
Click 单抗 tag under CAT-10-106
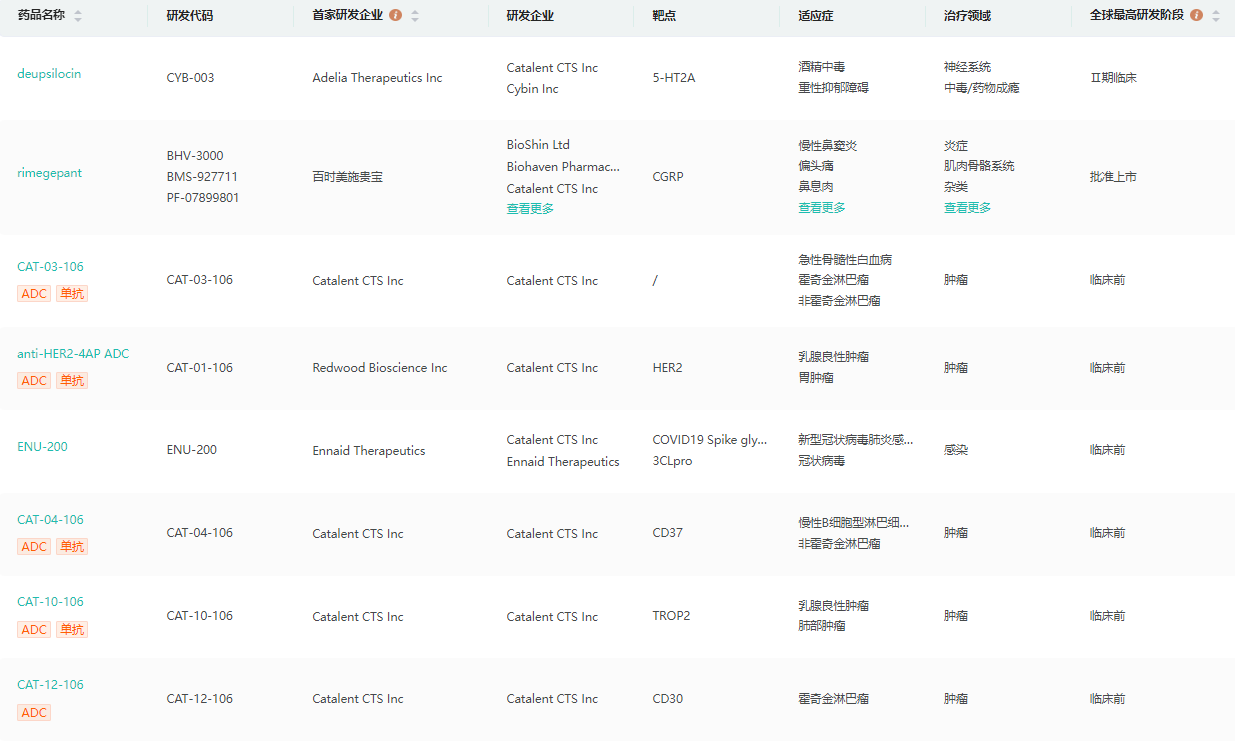[72, 630]
